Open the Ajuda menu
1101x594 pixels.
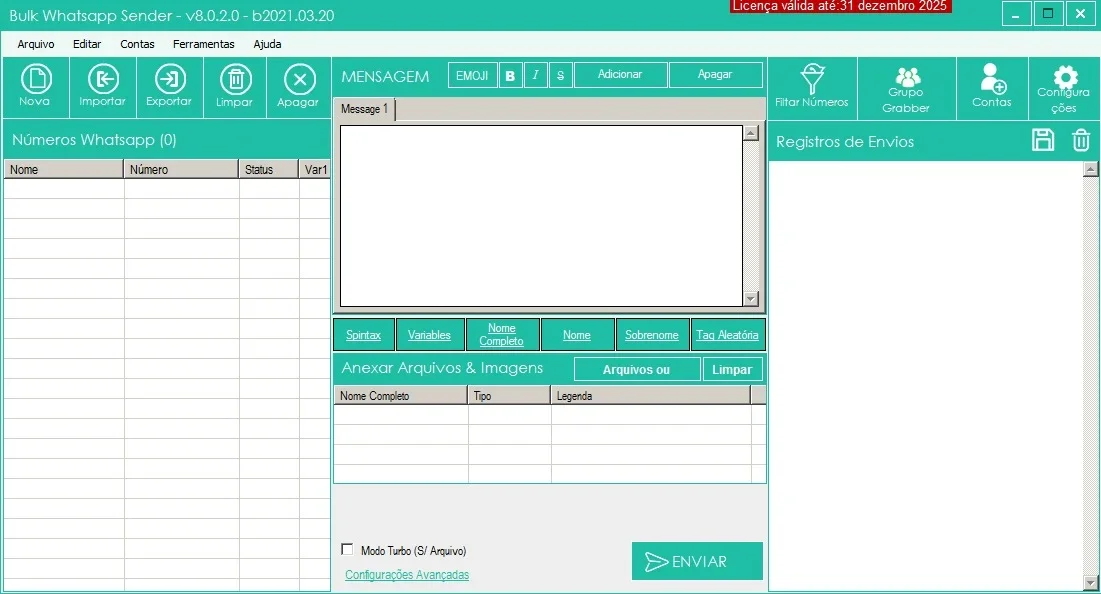(x=268, y=44)
